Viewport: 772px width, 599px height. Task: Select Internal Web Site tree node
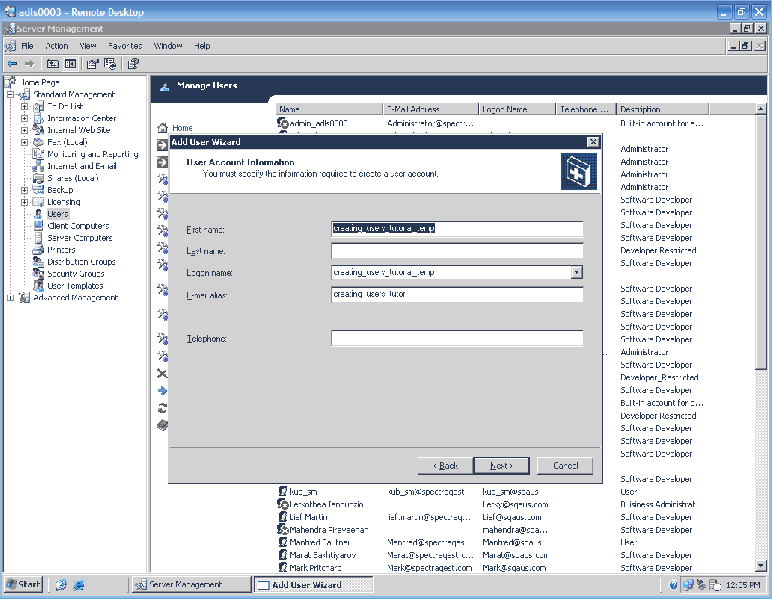click(x=78, y=130)
